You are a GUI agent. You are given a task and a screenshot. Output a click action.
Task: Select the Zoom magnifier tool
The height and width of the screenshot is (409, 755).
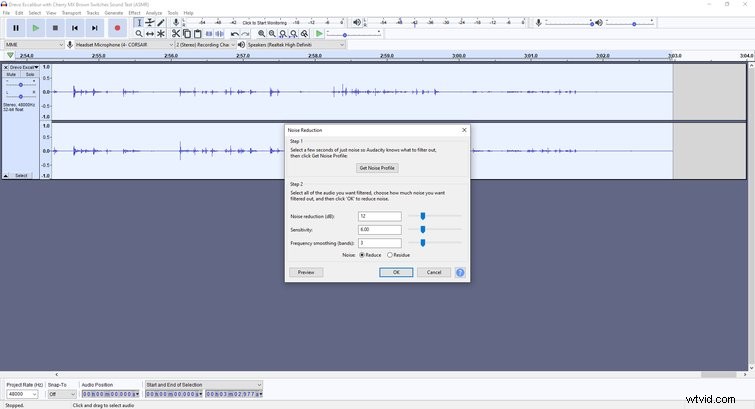(x=139, y=34)
